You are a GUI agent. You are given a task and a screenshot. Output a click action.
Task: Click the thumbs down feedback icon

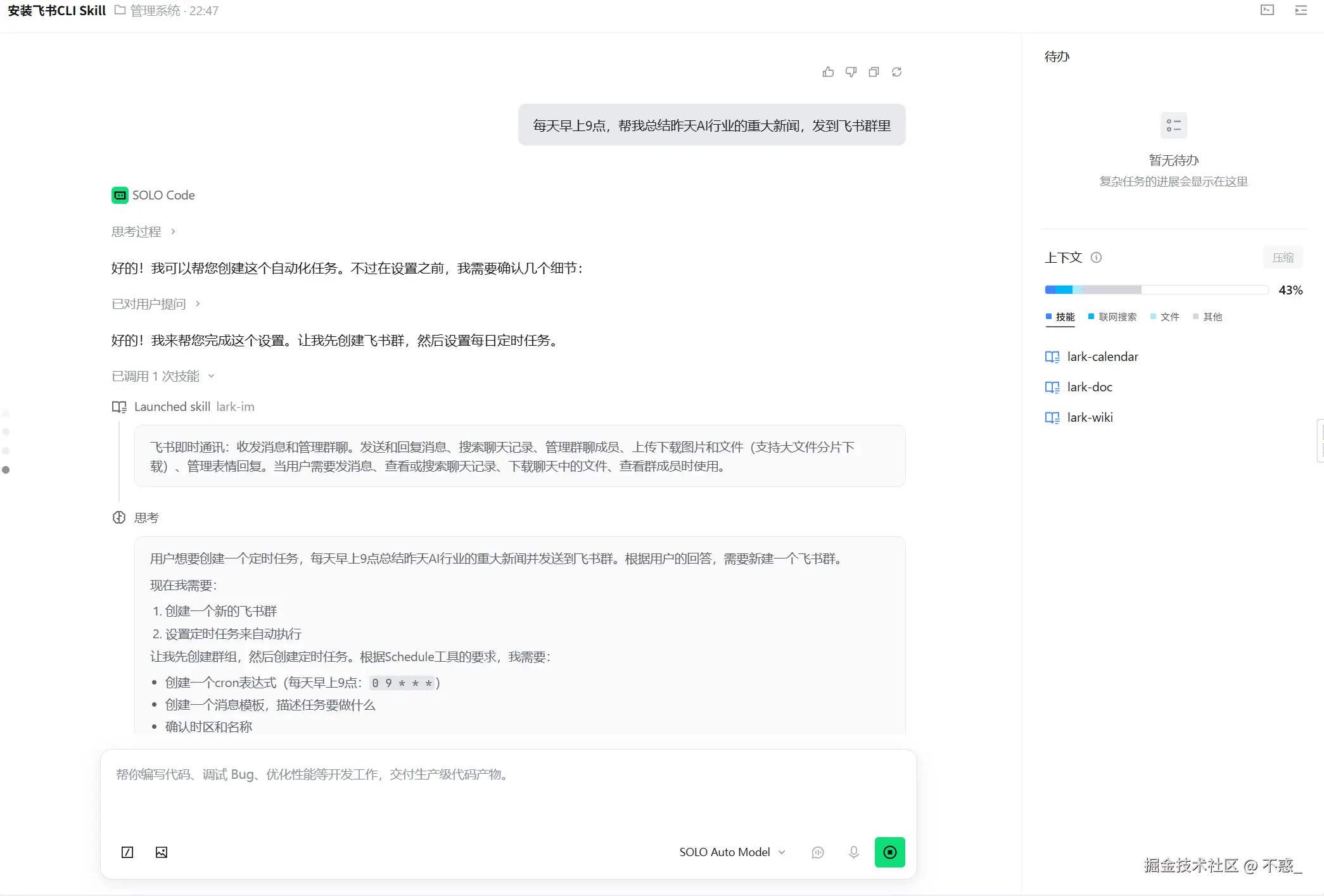tap(851, 72)
